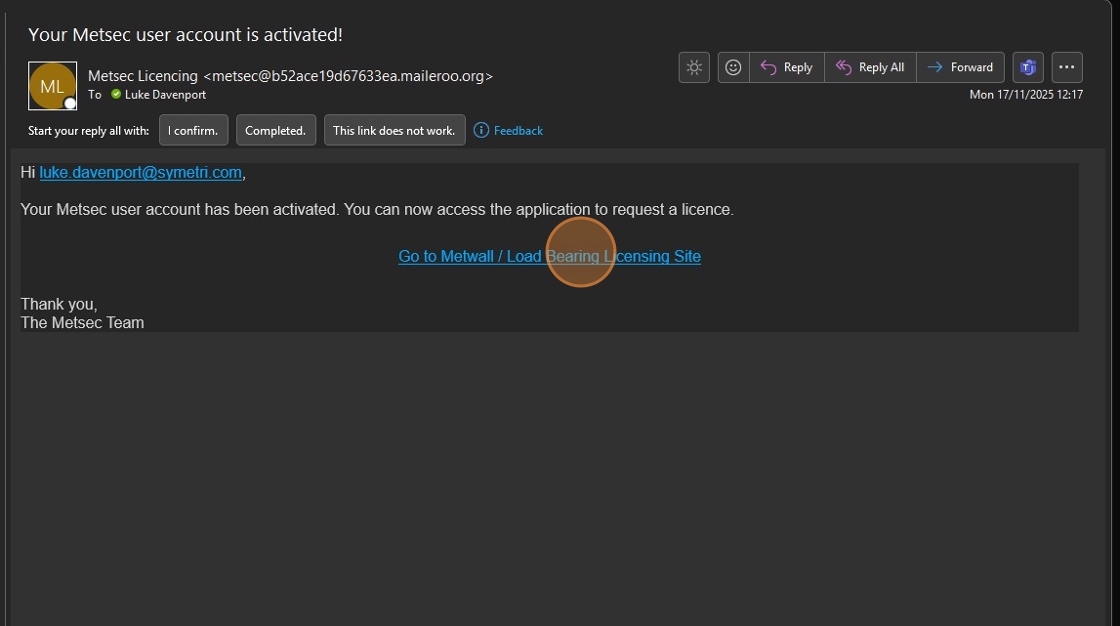This screenshot has height=626, width=1120.
Task: Forward this email message
Action: (x=960, y=67)
